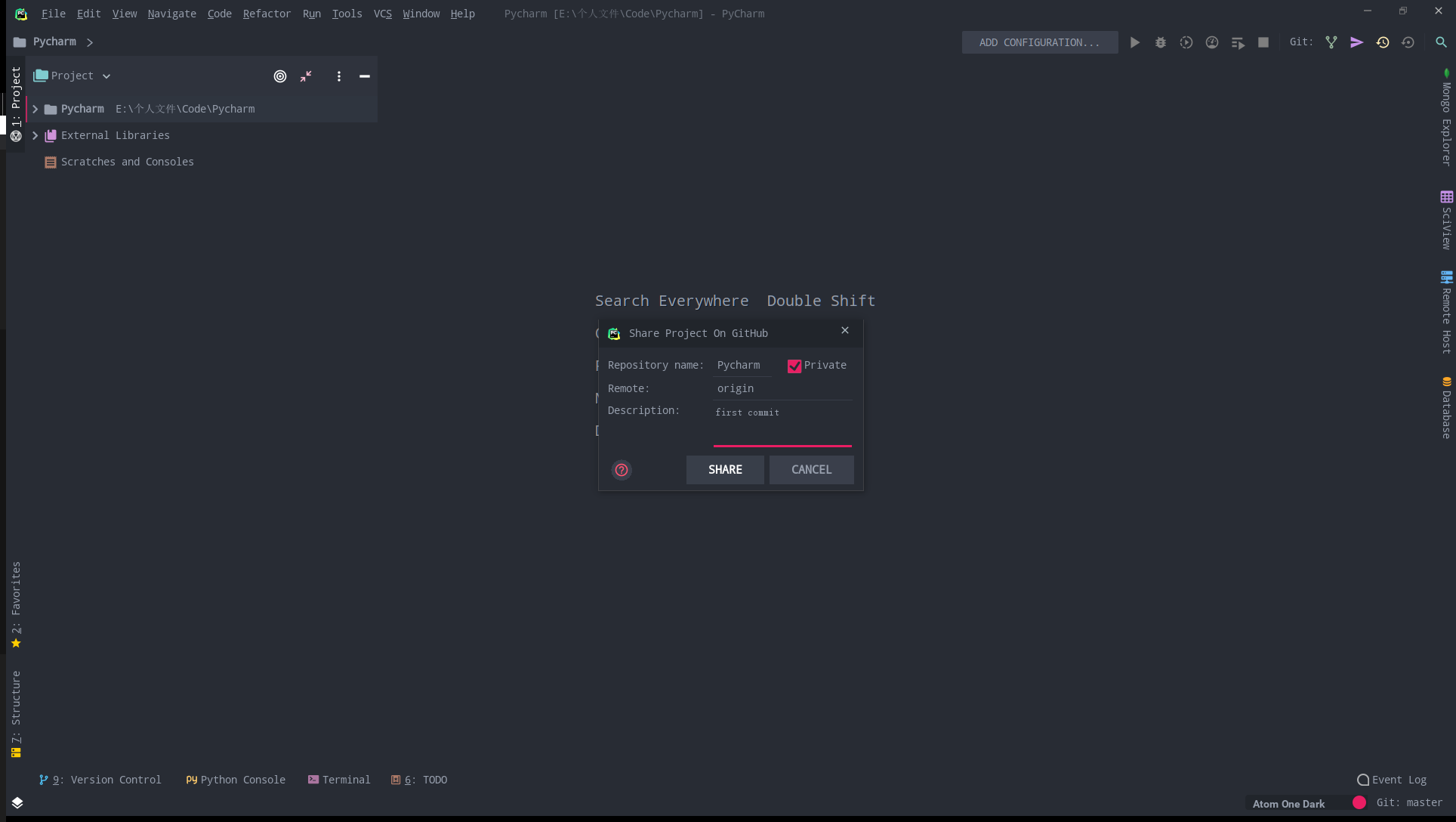1456x822 pixels.
Task: Toggle the Private checkbox
Action: coord(794,366)
